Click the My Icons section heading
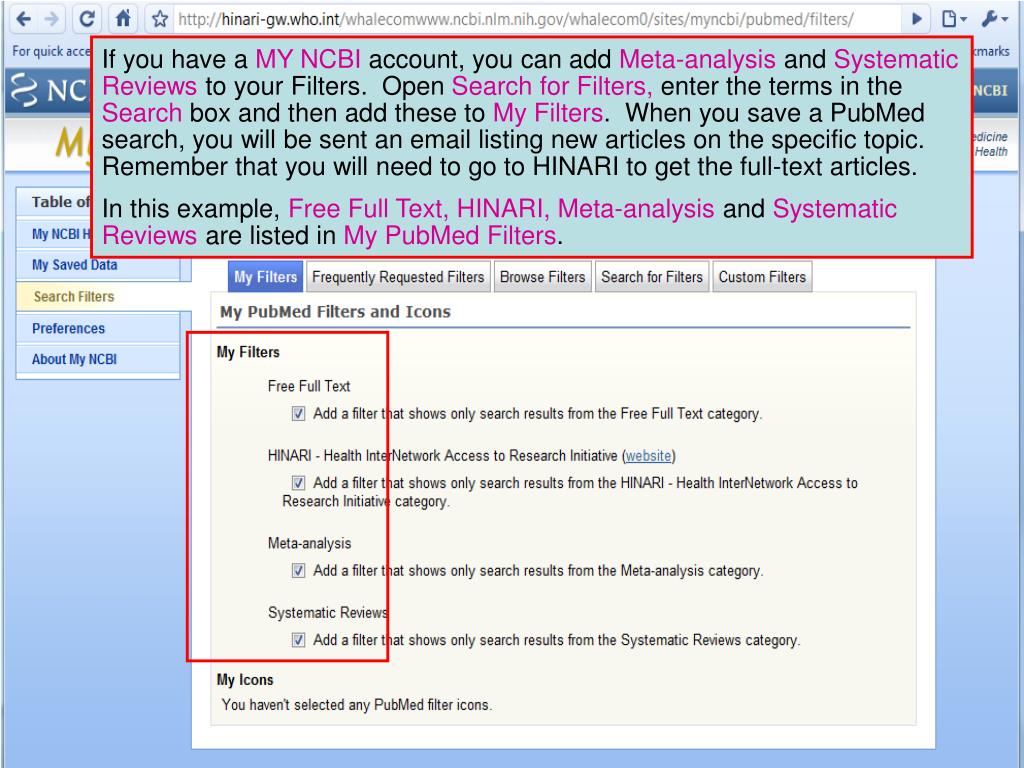 245,679
